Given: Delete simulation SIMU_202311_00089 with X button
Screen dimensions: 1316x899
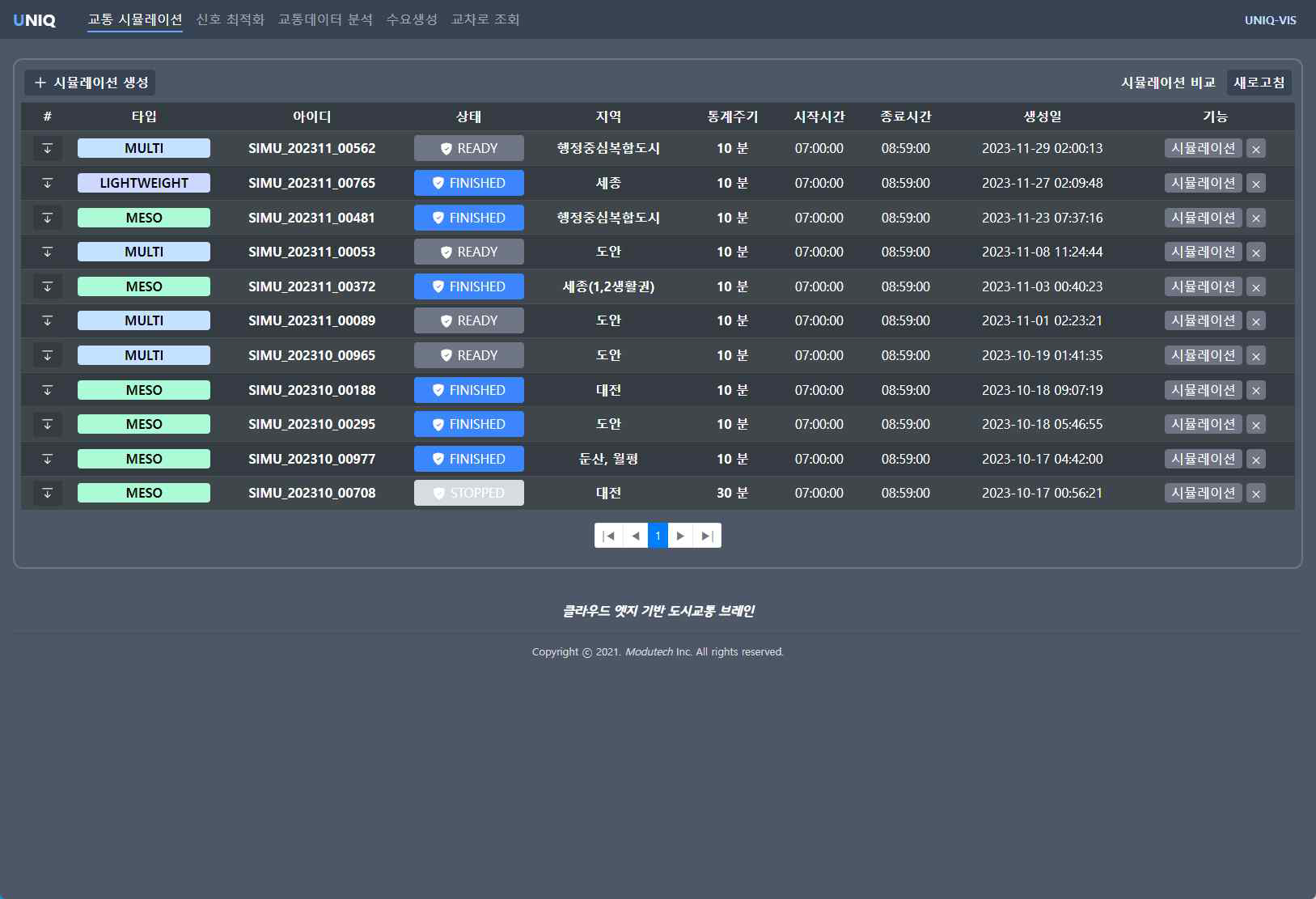Looking at the screenshot, I should click(x=1256, y=321).
